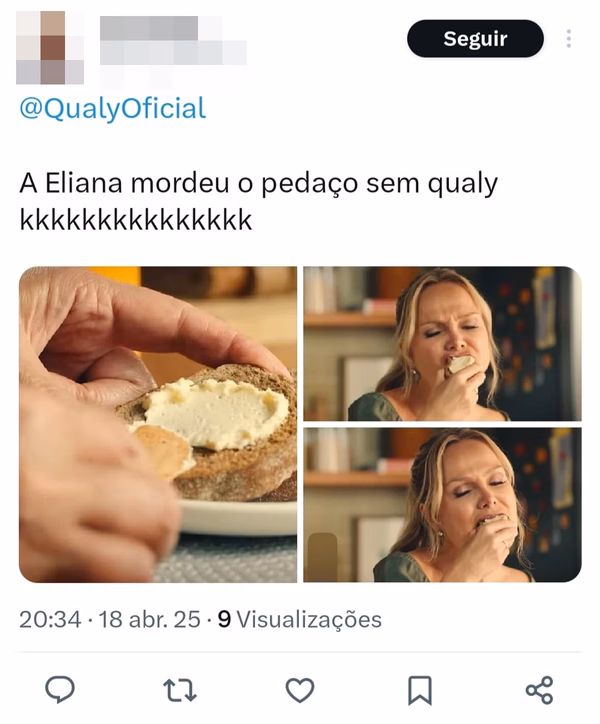Open the bottom-right woman eating image
The width and height of the screenshot is (600, 724).
point(442,505)
